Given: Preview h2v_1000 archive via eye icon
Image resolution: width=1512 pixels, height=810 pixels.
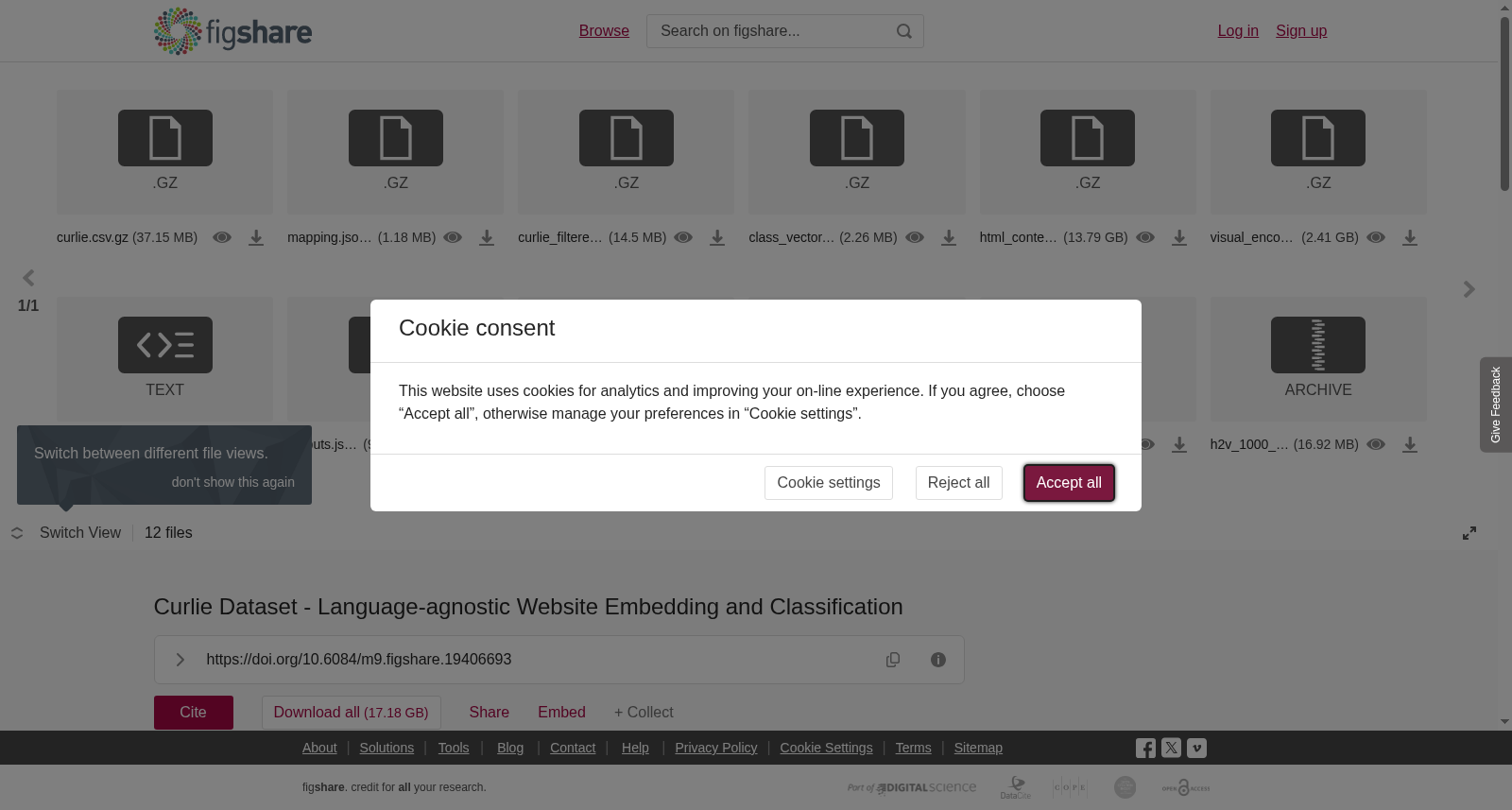Looking at the screenshot, I should (1376, 444).
